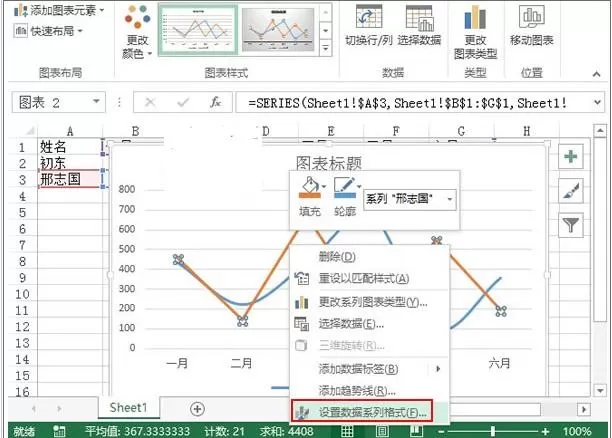Choose Format Data Series (设置数据系列格式)
Screen dimensions: 612x438
[362, 411]
